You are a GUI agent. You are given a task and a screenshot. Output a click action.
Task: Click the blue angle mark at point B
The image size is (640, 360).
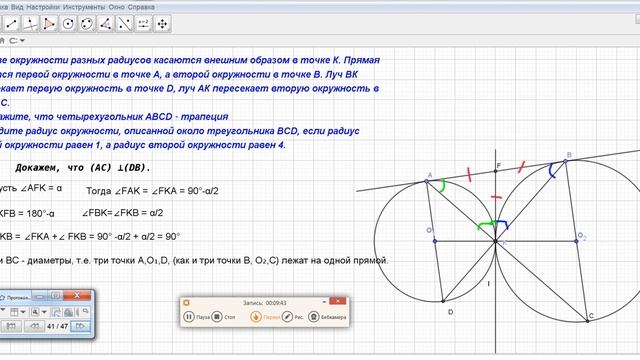coord(552,171)
